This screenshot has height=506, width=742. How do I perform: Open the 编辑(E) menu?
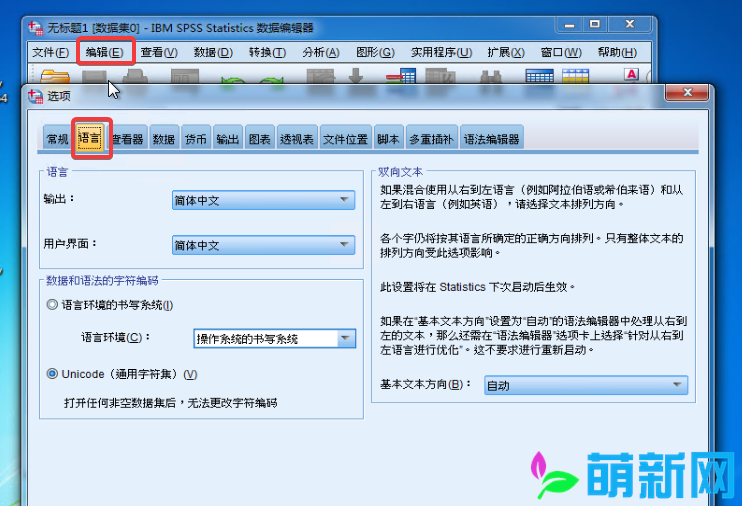pyautogui.click(x=105, y=52)
